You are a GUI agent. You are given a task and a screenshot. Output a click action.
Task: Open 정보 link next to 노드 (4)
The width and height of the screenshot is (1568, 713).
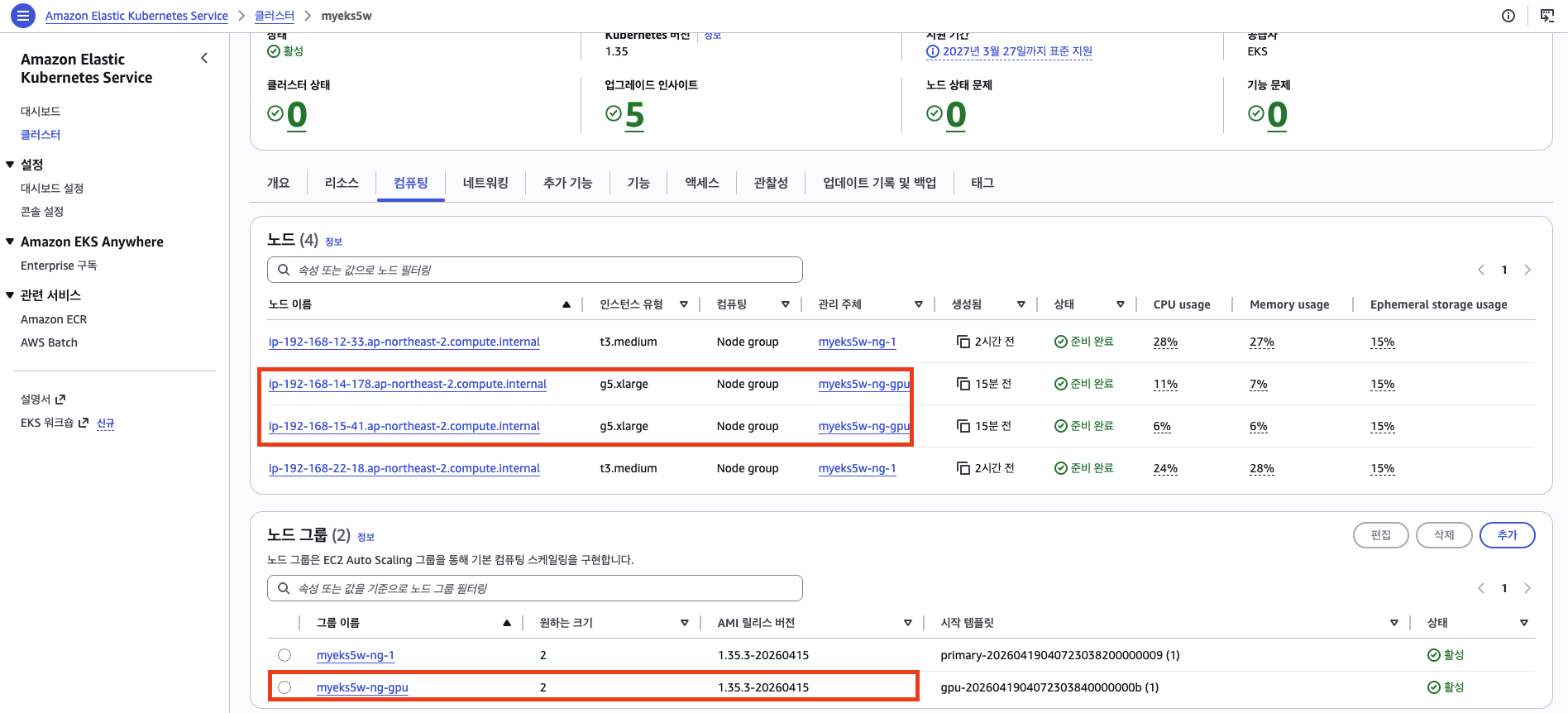point(333,242)
